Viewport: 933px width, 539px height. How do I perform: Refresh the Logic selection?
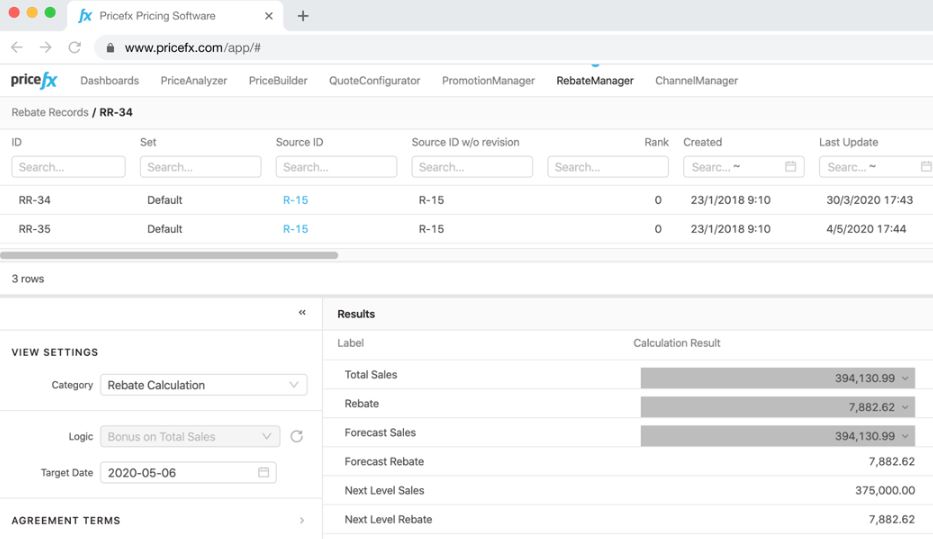coord(296,437)
